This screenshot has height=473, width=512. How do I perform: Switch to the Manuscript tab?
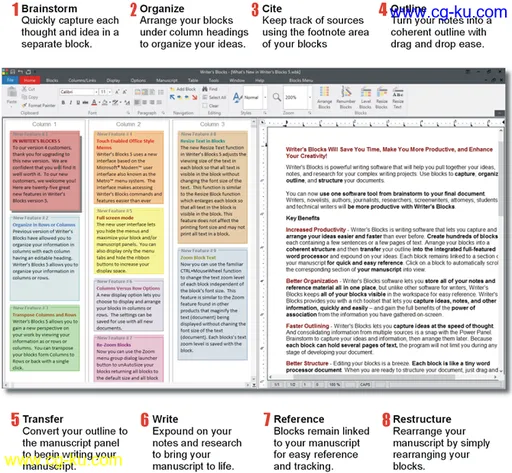point(167,80)
